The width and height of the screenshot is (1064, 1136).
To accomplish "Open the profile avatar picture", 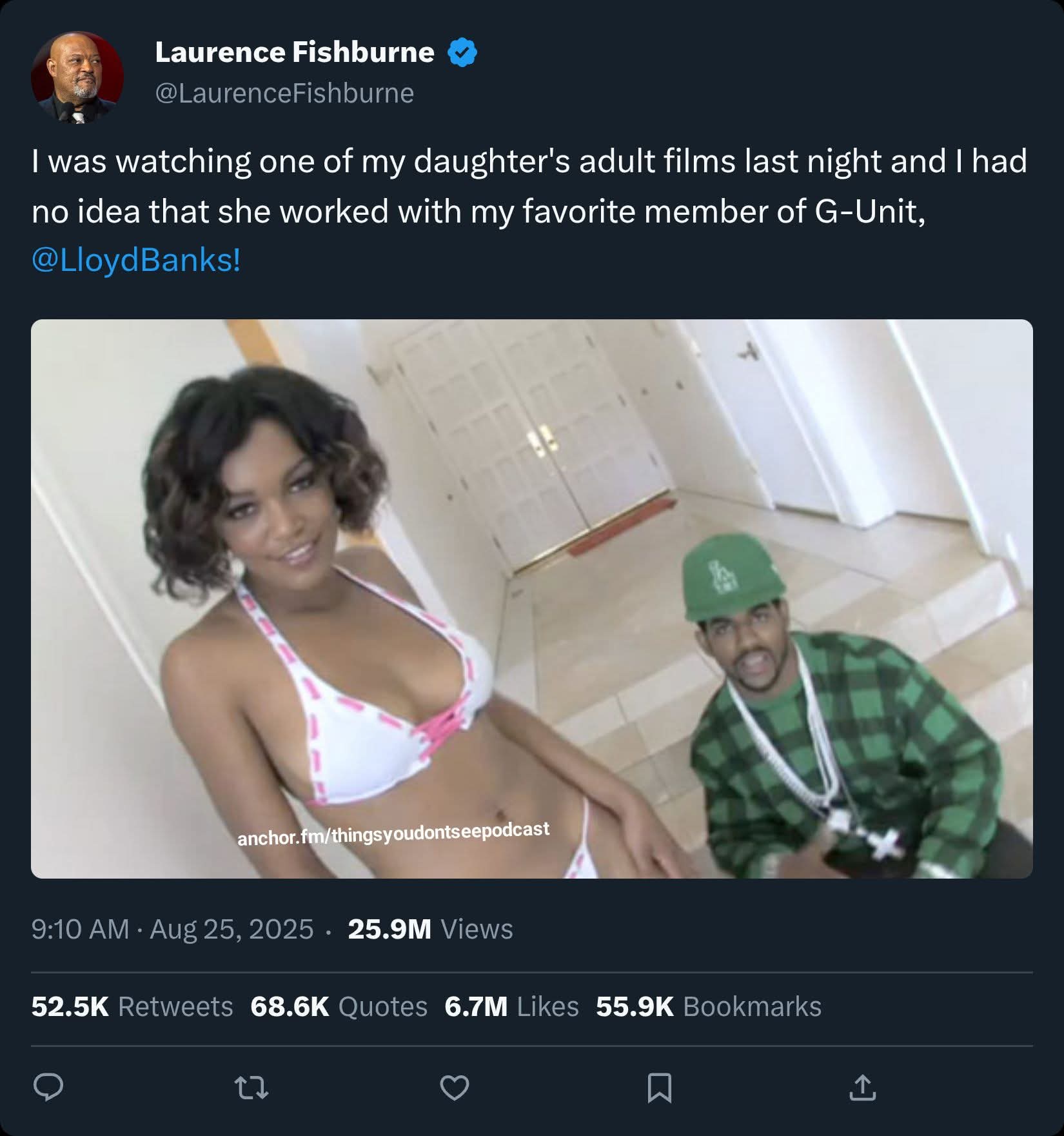I will 77,77.
